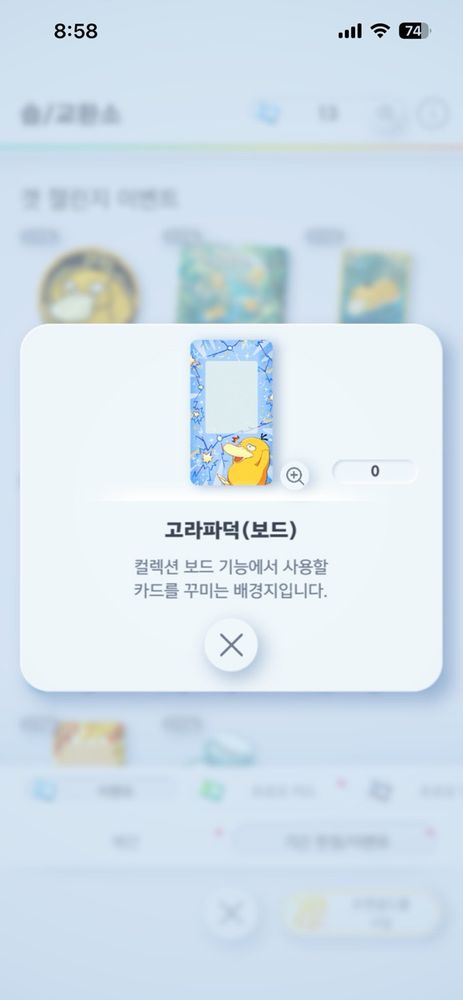The image size is (463, 1000).
Task: Close the 고라파덕(보드) popup with the X
Action: pos(231,645)
